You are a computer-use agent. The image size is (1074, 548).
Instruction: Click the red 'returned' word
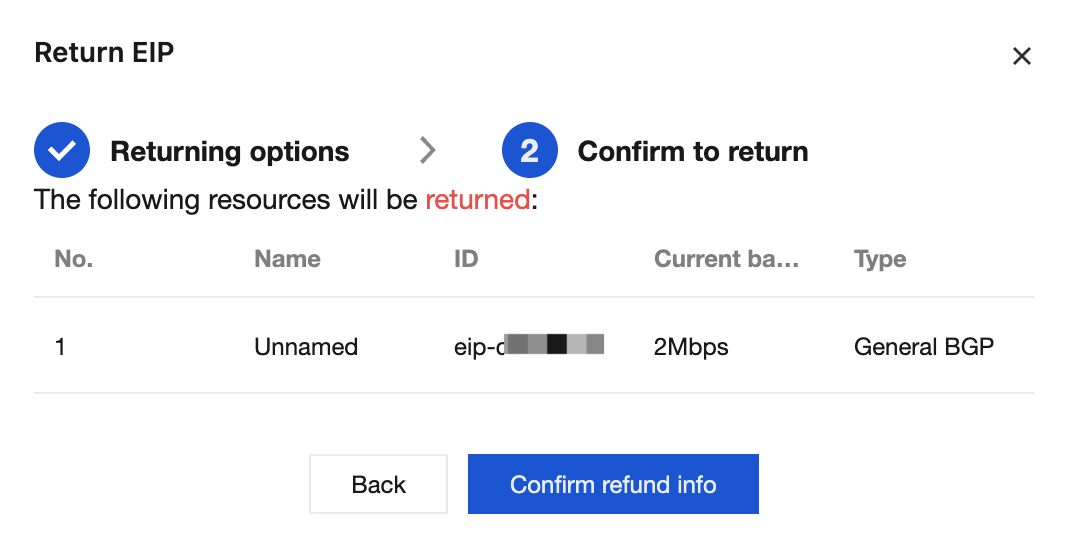pyautogui.click(x=477, y=199)
